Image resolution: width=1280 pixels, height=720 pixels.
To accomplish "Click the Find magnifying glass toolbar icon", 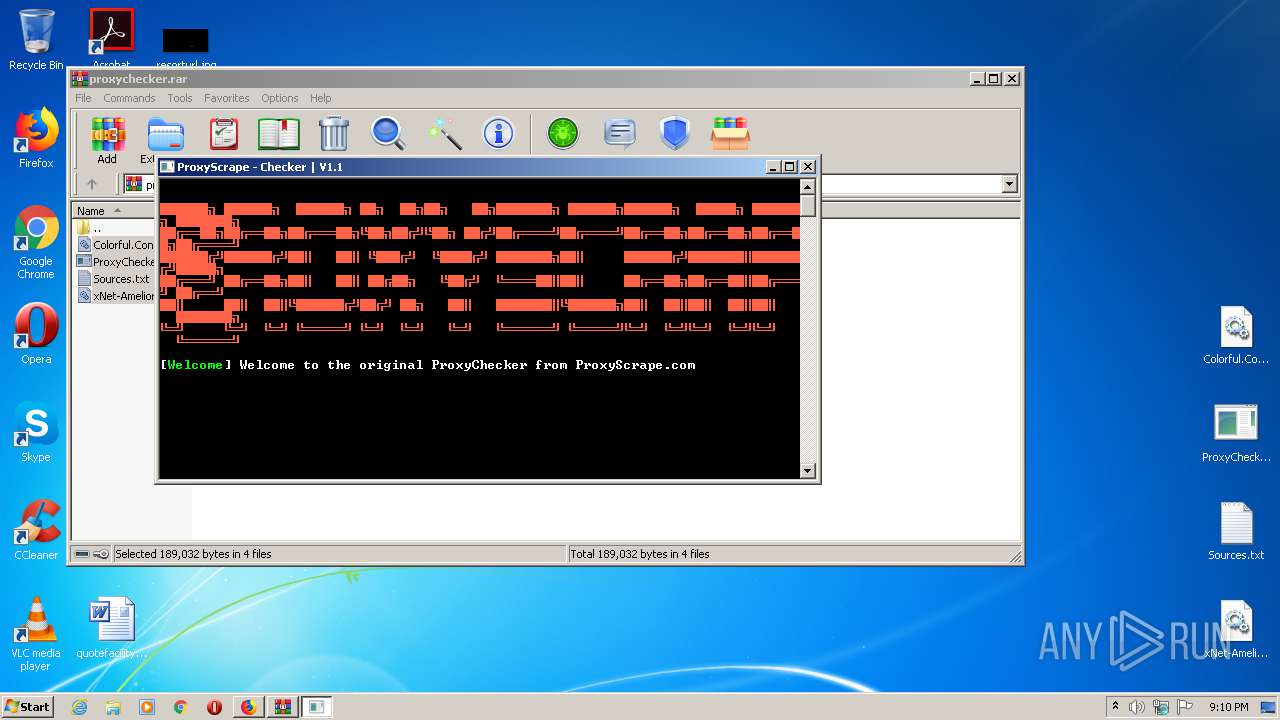I will 388,134.
